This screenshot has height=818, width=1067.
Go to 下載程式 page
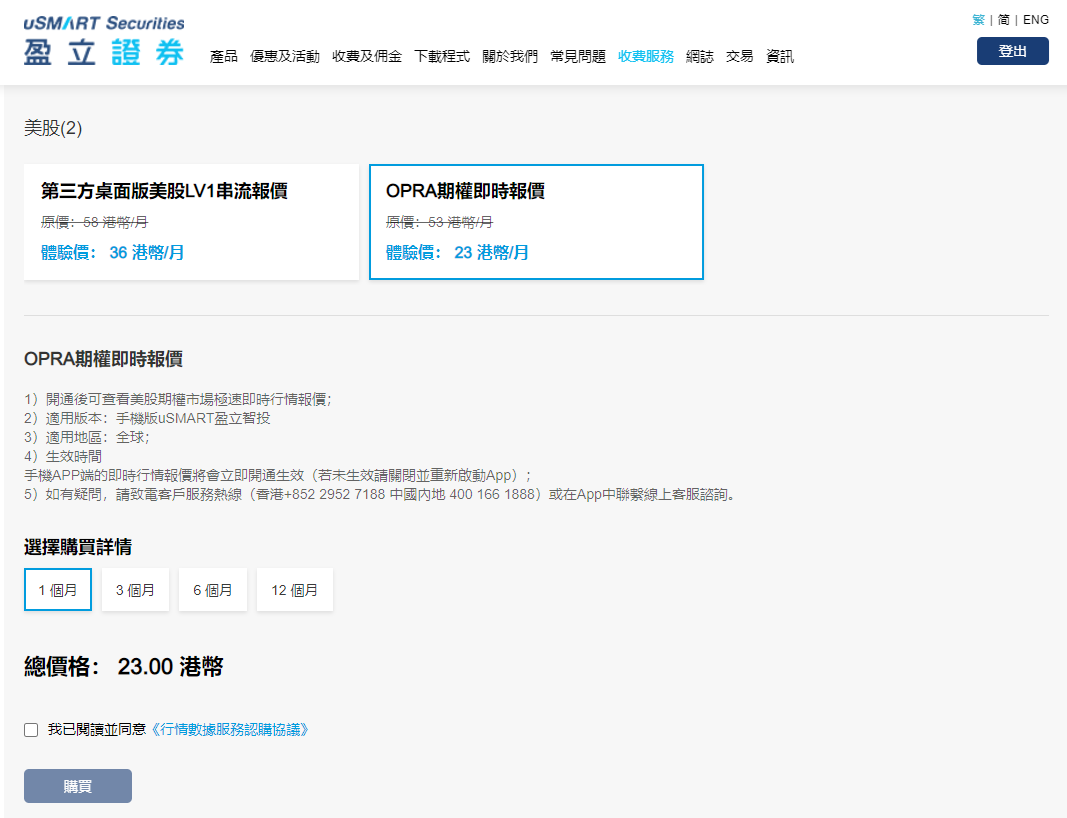442,56
